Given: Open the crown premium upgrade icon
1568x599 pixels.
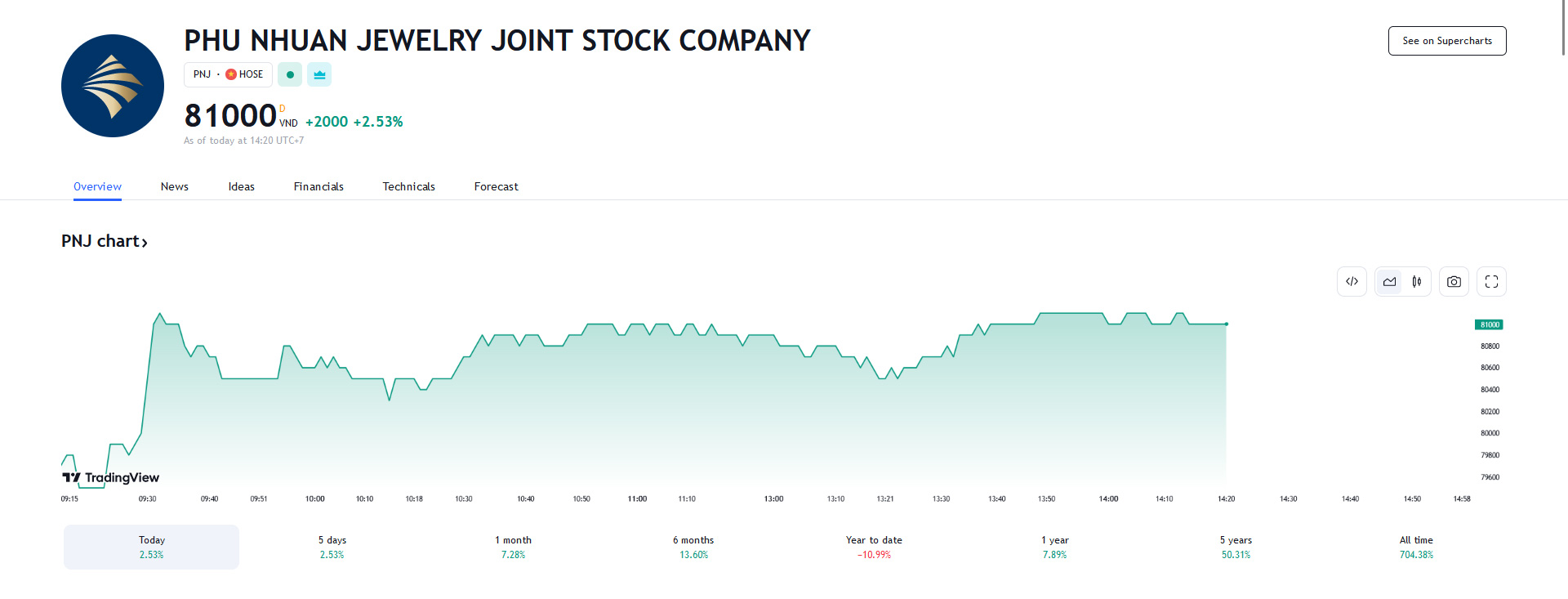Looking at the screenshot, I should pyautogui.click(x=318, y=74).
